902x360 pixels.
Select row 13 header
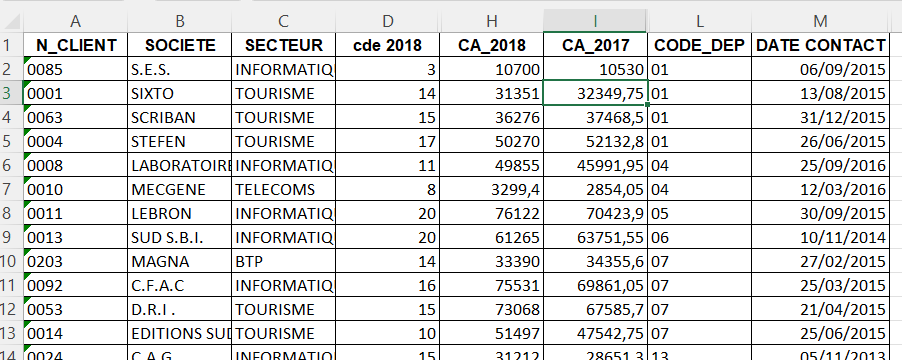click(12, 334)
